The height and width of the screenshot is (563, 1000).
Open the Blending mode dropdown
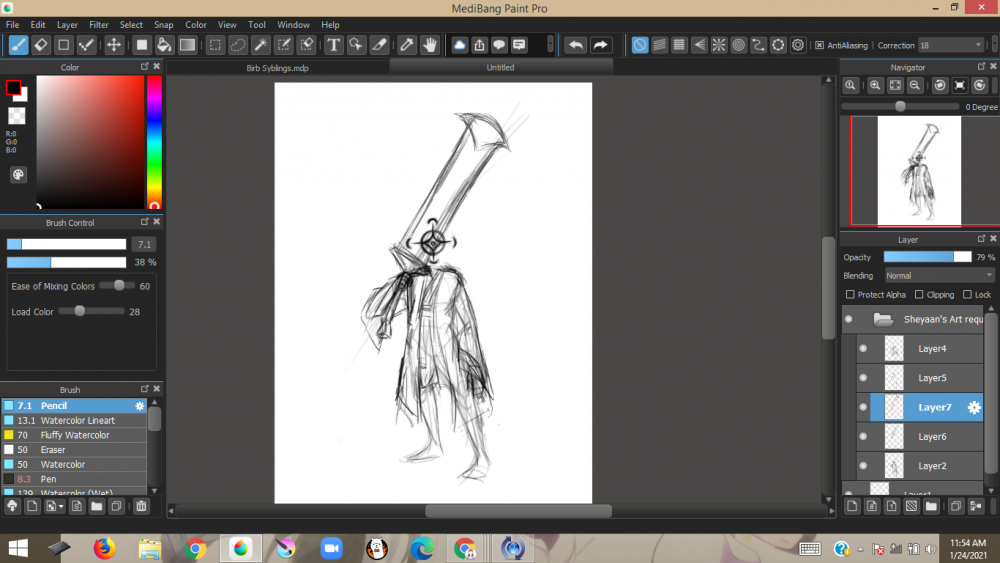[x=939, y=275]
